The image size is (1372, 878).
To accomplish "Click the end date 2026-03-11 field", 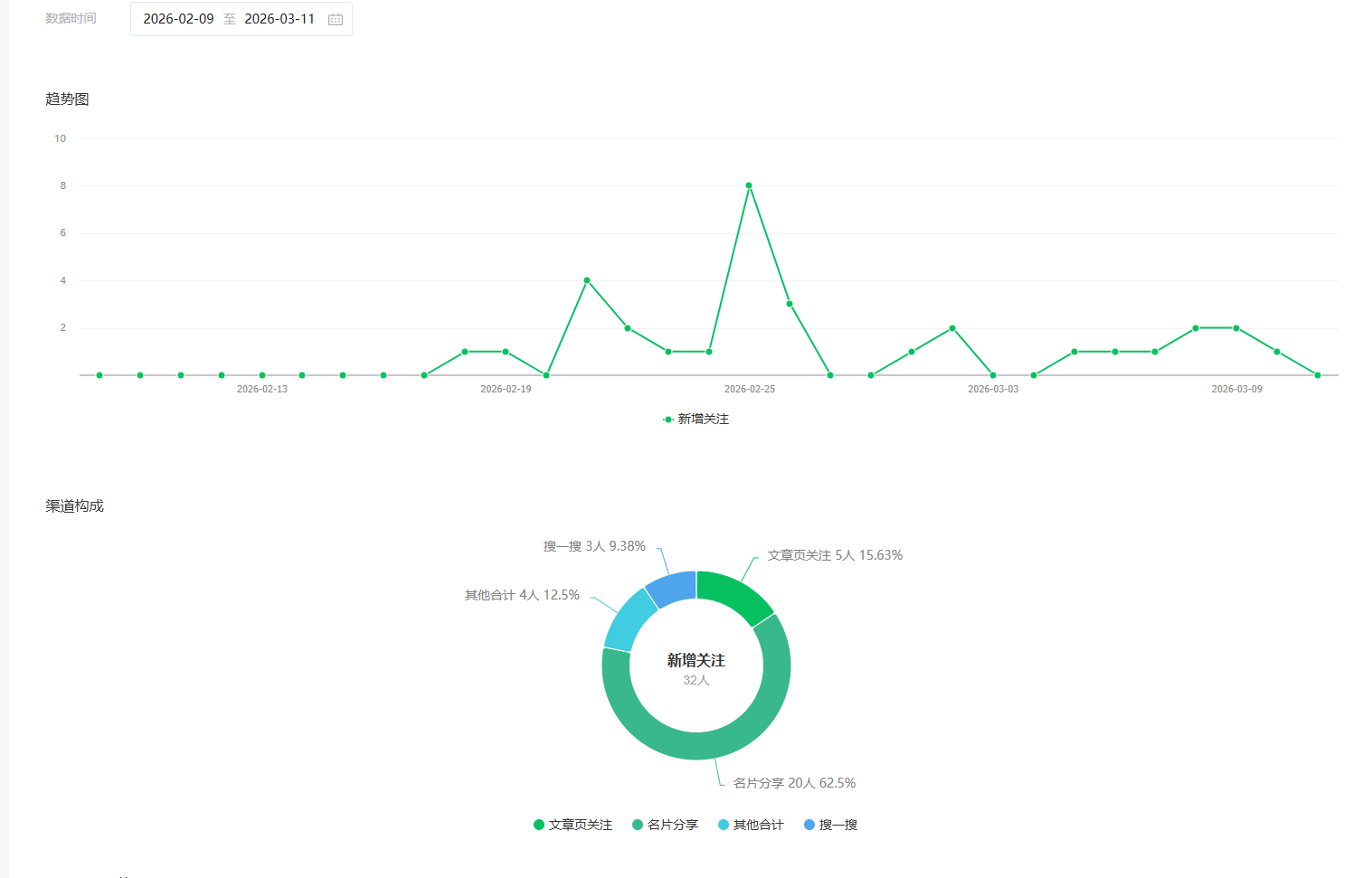I will coord(279,19).
